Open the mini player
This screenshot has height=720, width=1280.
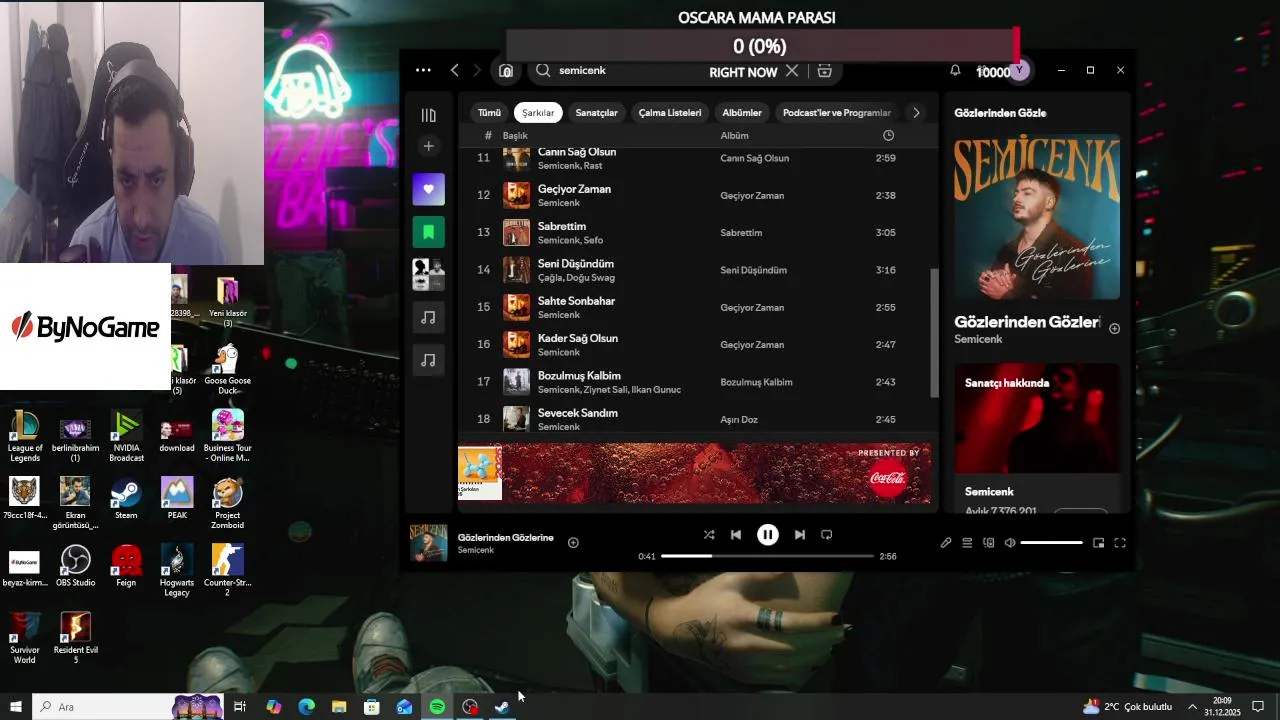point(1098,543)
